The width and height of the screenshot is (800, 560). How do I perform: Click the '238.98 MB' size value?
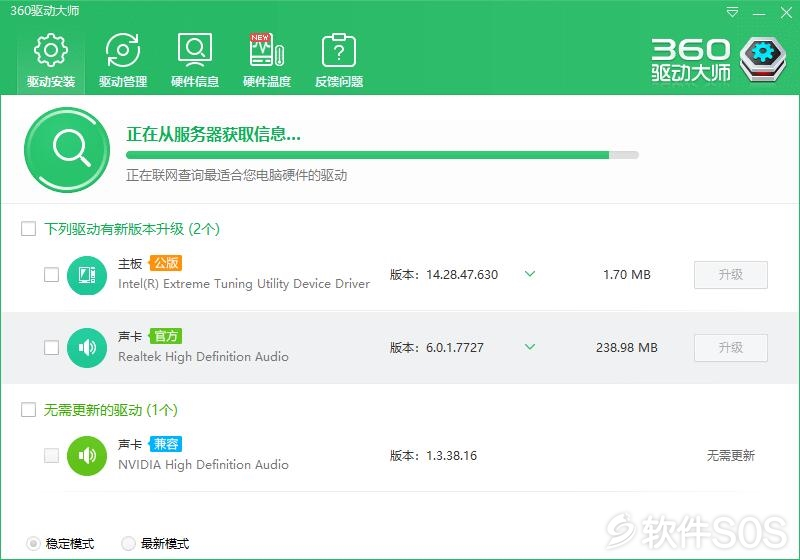[627, 348]
